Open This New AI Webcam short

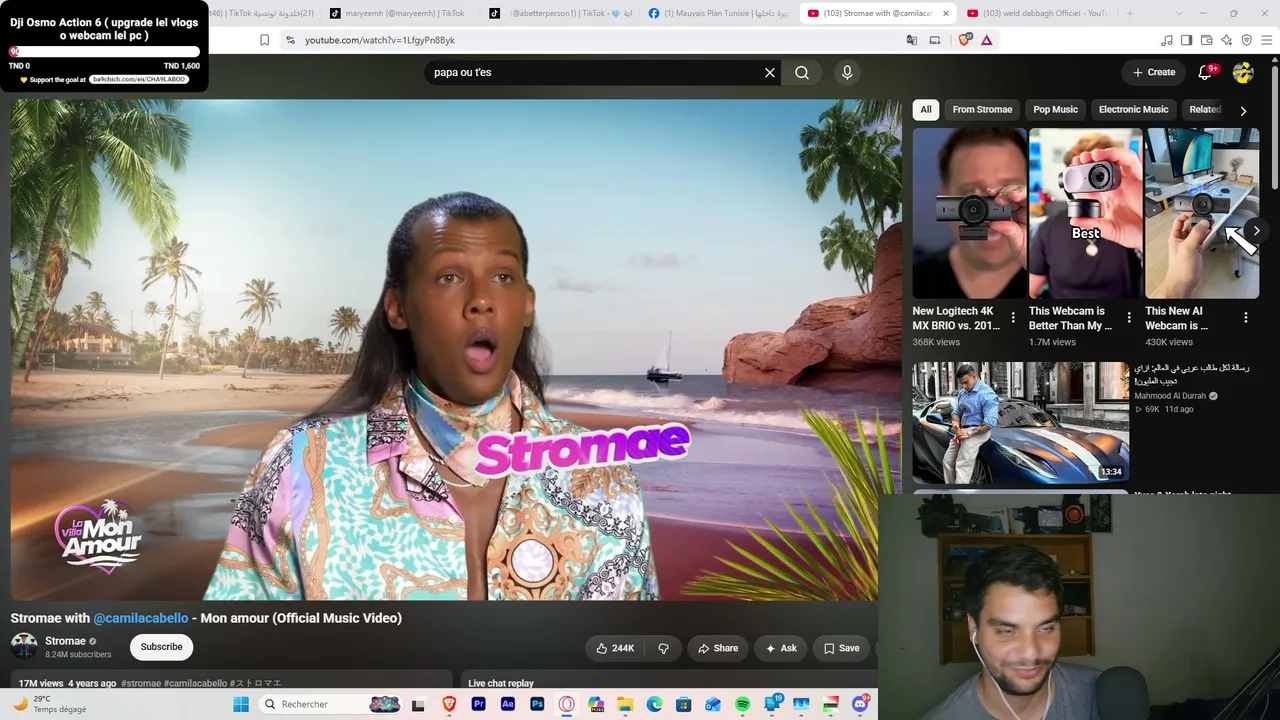coord(1202,213)
